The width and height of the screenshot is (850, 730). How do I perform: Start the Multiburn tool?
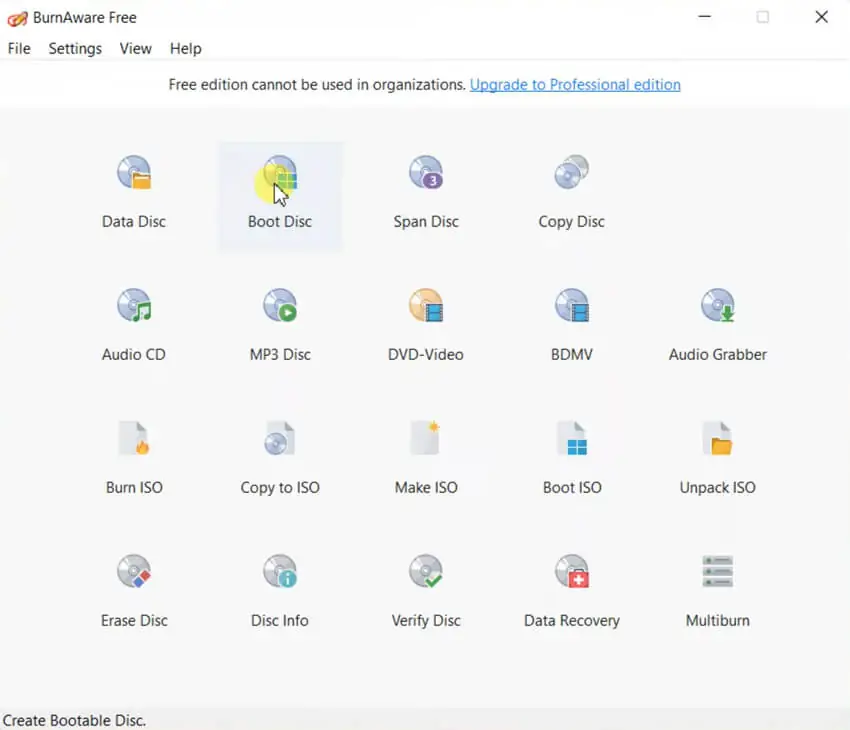tap(718, 590)
